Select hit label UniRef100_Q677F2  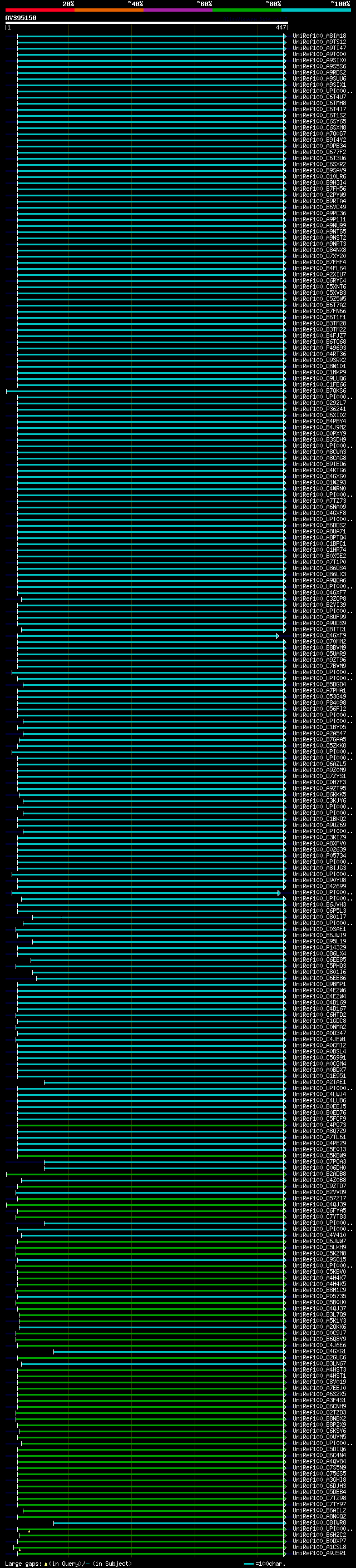coord(319,152)
